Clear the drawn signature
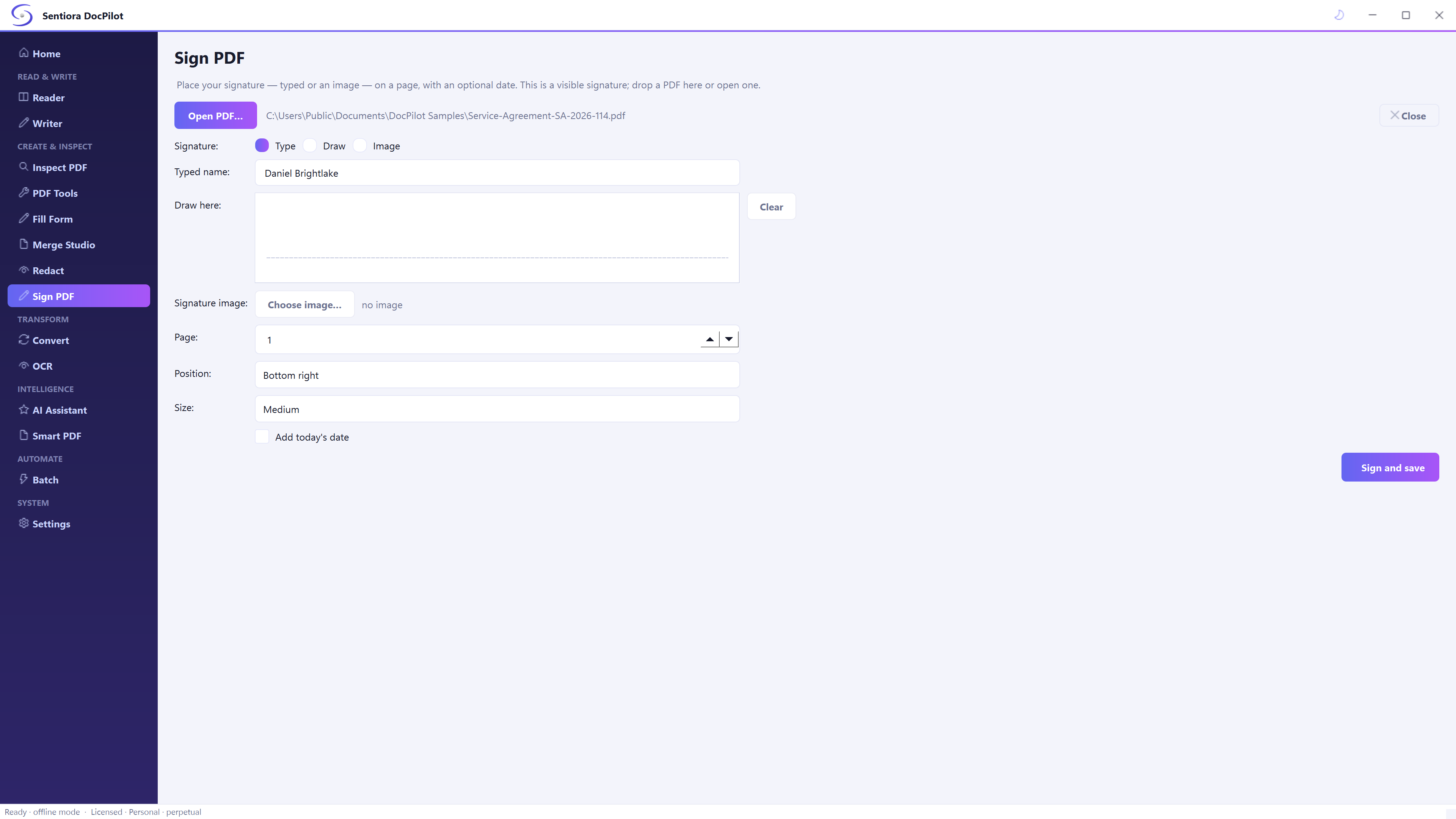 [x=771, y=207]
